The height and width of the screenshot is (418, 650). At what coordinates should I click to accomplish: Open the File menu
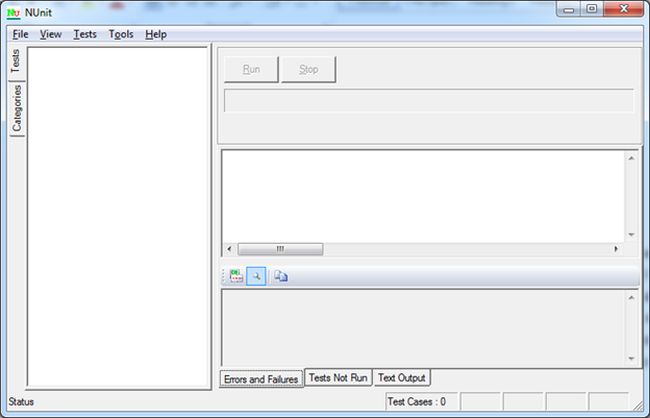click(20, 34)
